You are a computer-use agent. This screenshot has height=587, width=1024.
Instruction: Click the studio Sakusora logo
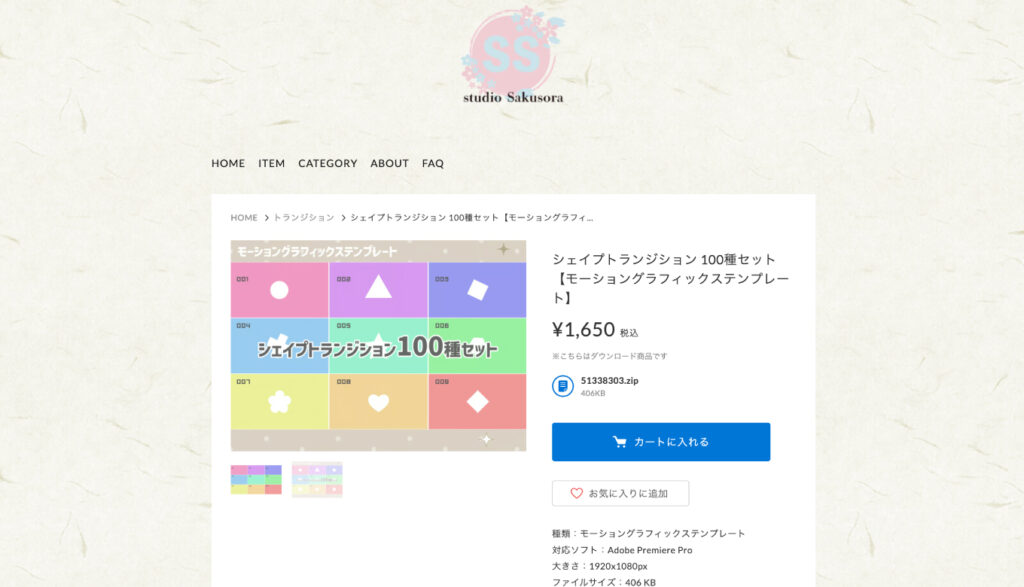coord(513,56)
